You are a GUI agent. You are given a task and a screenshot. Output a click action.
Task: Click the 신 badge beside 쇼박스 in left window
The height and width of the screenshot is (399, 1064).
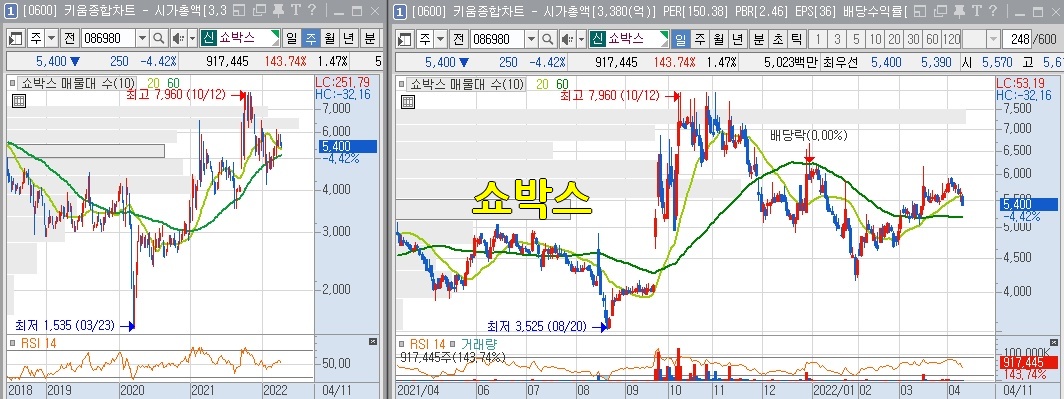click(208, 39)
